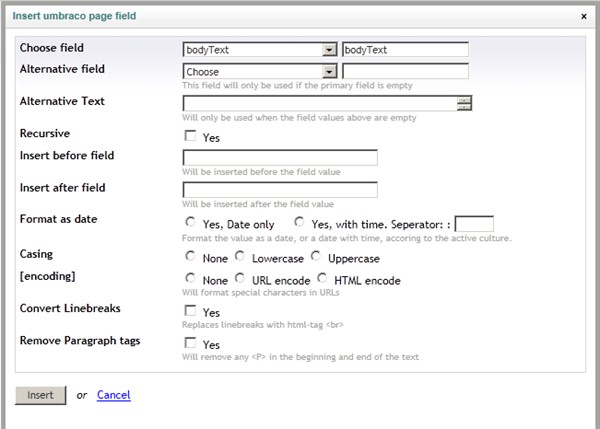The height and width of the screenshot is (429, 600).
Task: Focus the Insert before field input
Action: pyautogui.click(x=280, y=157)
